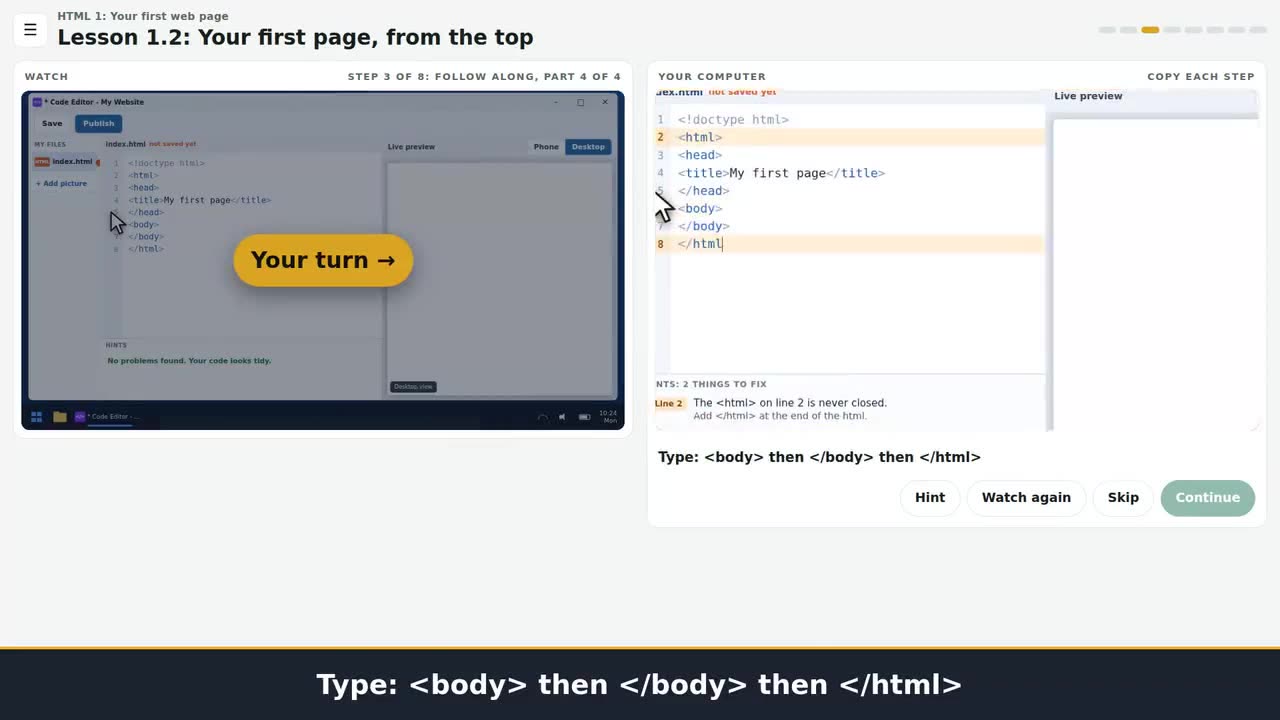Click 'No problems found. Your code looks tidy.' in video

tap(189, 361)
